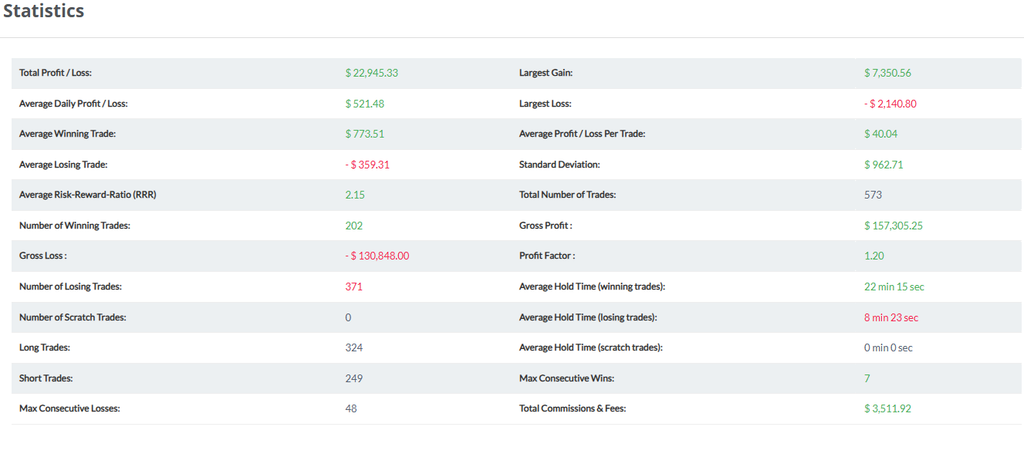Select the Average Profit / Loss Per Trade label
1024x465 pixels.
[582, 134]
